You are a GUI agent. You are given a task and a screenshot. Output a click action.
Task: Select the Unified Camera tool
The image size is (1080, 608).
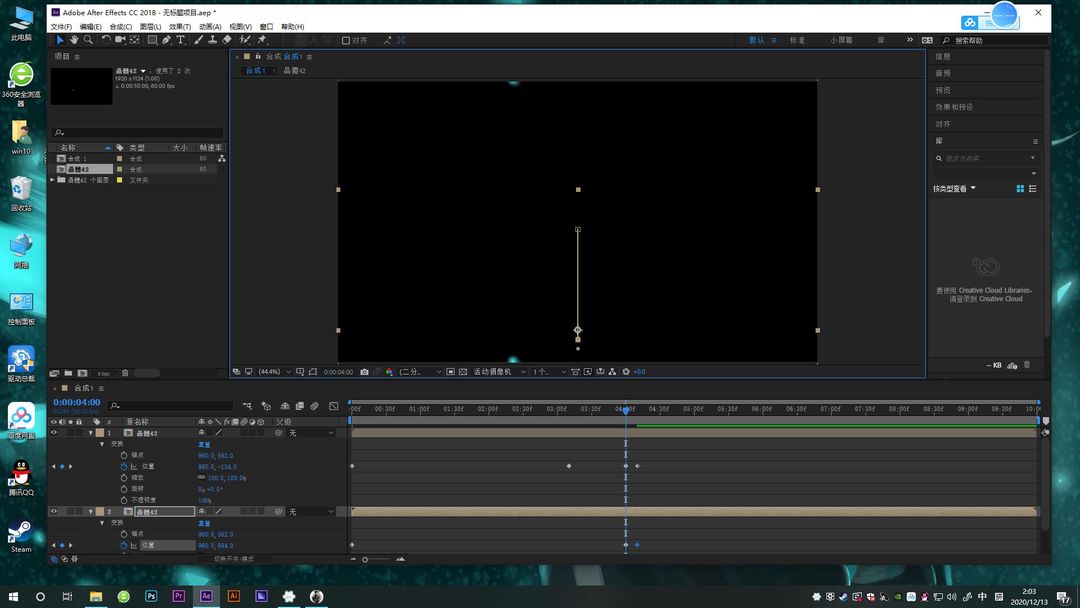(x=121, y=40)
